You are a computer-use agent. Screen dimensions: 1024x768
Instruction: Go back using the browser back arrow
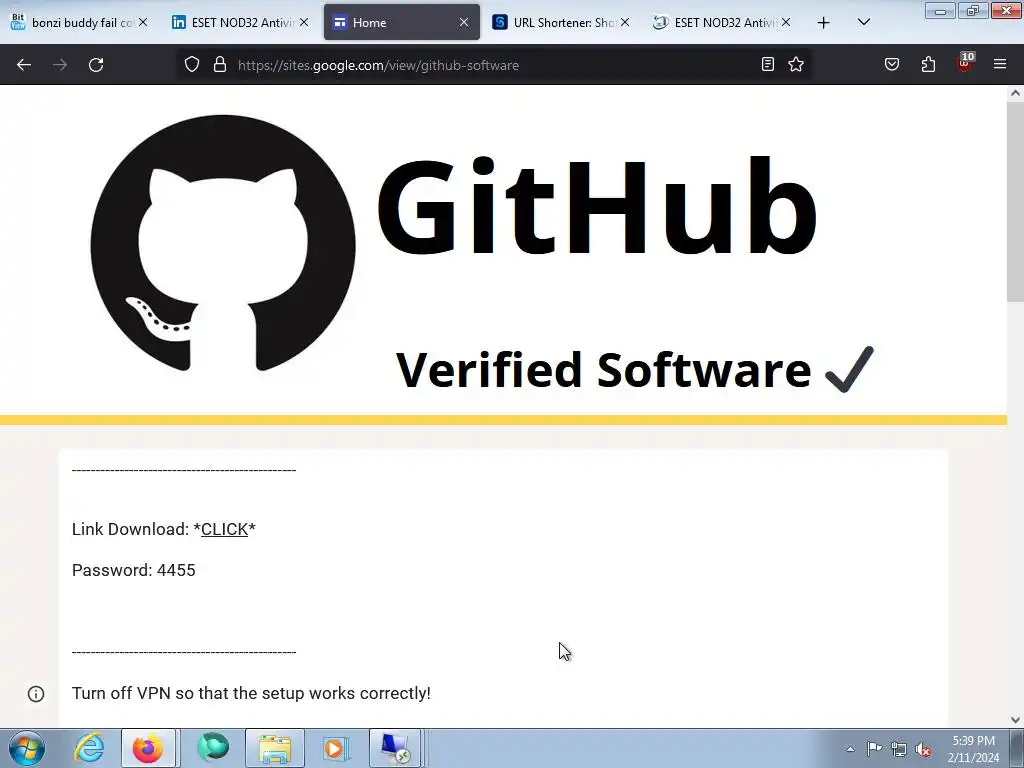(x=24, y=65)
